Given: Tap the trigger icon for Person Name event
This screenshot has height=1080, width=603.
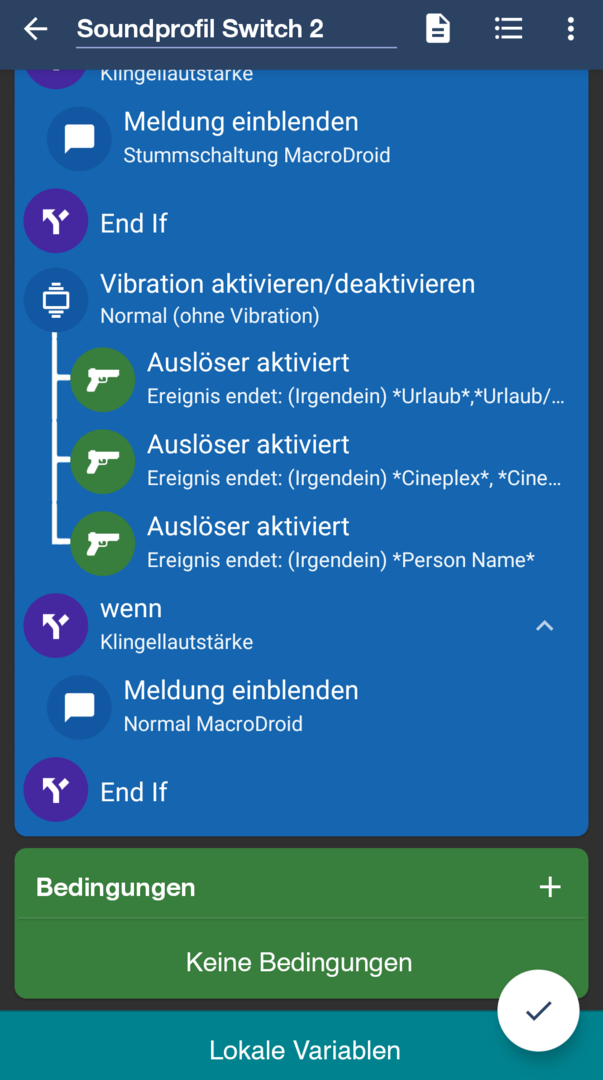Looking at the screenshot, I should click(103, 543).
